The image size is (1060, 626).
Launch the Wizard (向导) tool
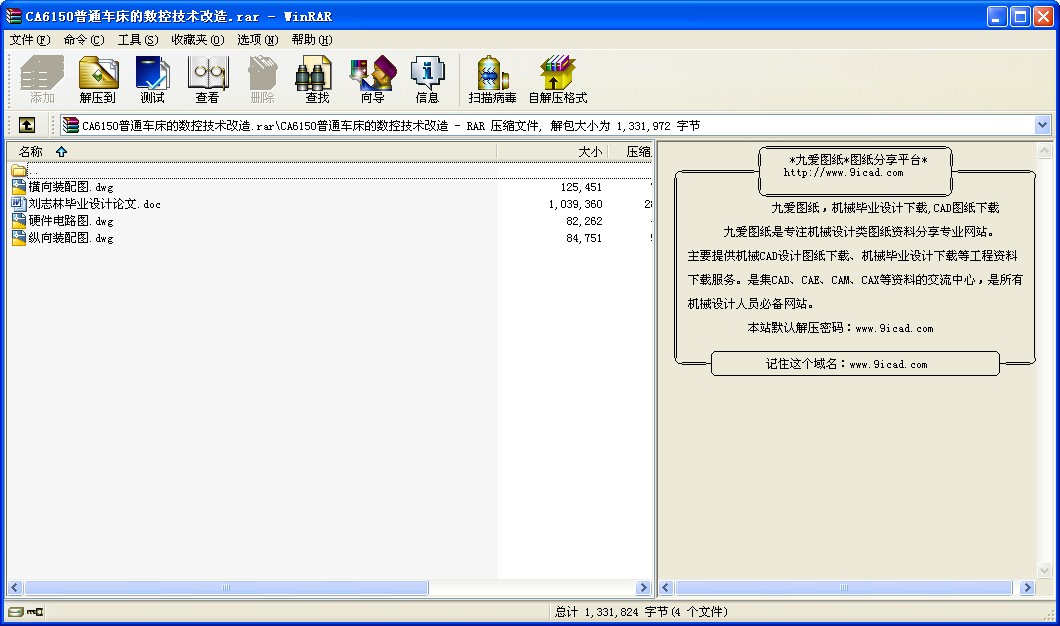pyautogui.click(x=372, y=79)
